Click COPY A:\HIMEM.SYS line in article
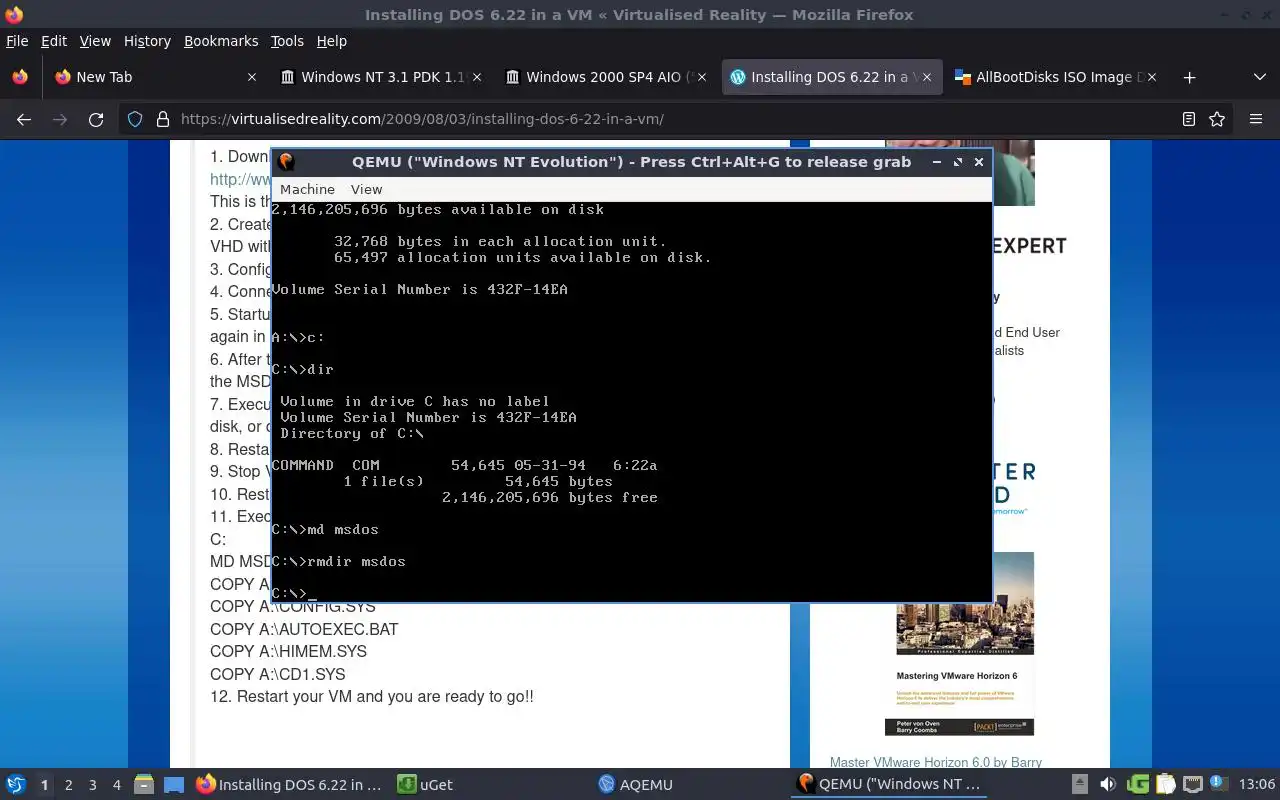 tap(288, 651)
